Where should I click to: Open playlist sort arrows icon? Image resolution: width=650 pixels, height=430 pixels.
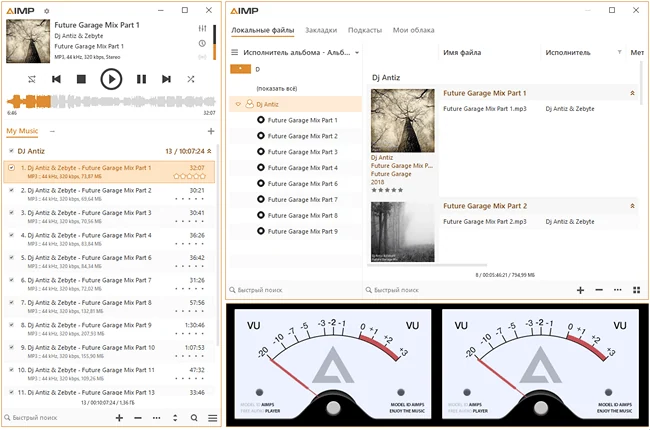pyautogui.click(x=175, y=418)
